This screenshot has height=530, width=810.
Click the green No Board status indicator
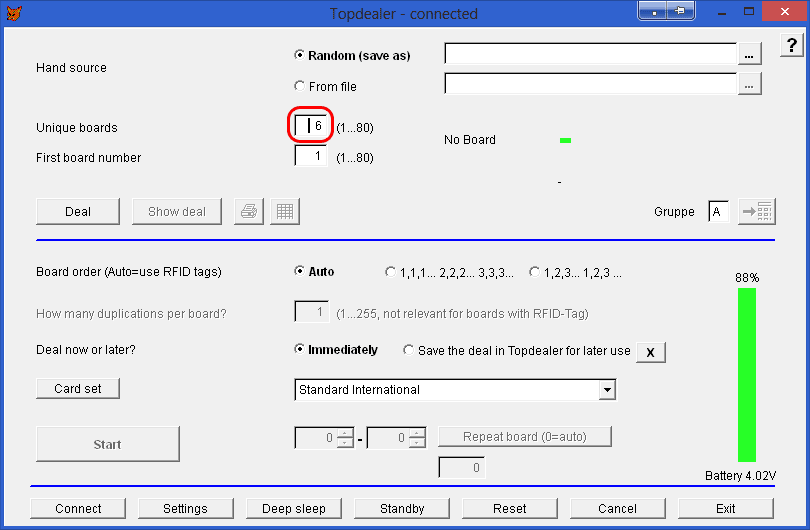point(565,140)
